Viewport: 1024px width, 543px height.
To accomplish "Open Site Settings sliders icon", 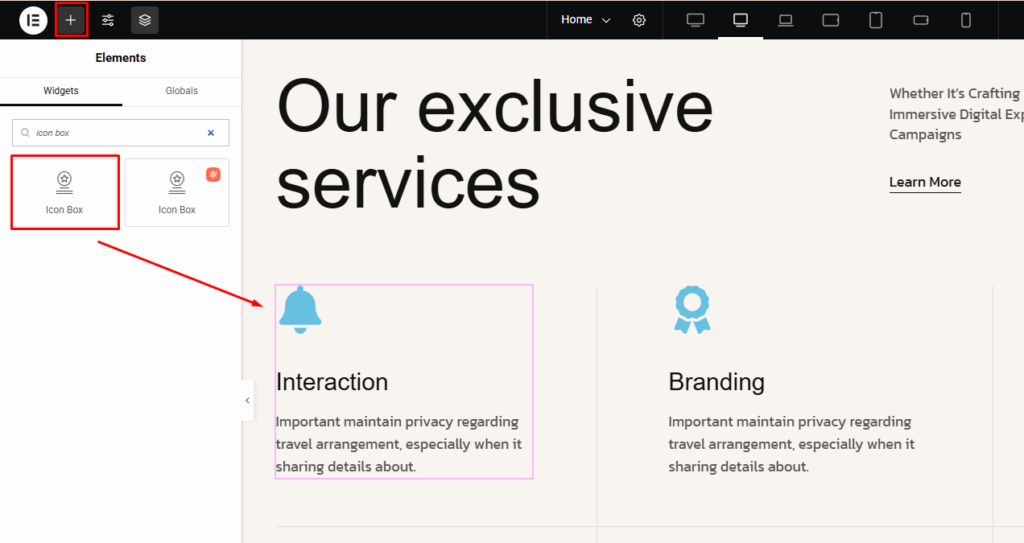I will click(x=108, y=20).
